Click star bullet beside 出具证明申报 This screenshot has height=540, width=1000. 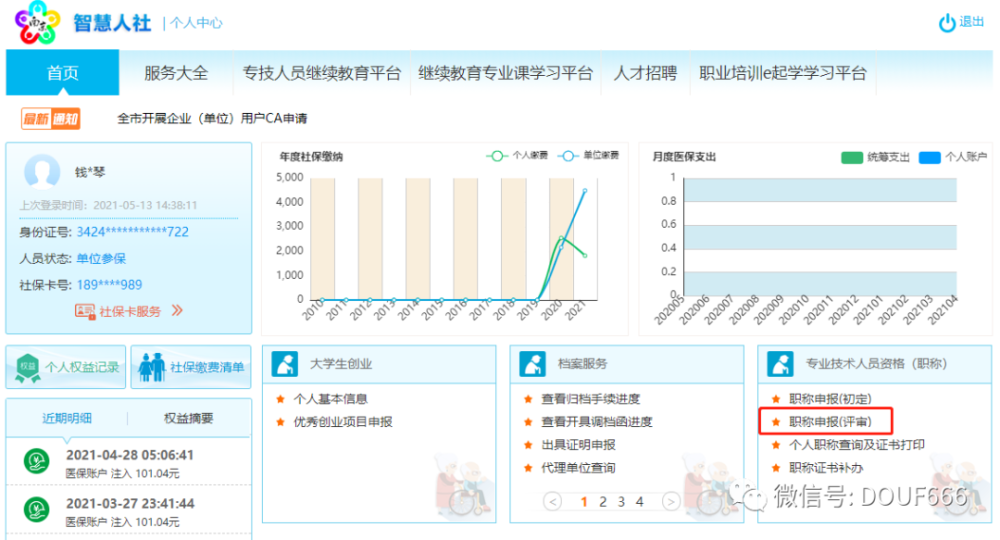tap(528, 445)
